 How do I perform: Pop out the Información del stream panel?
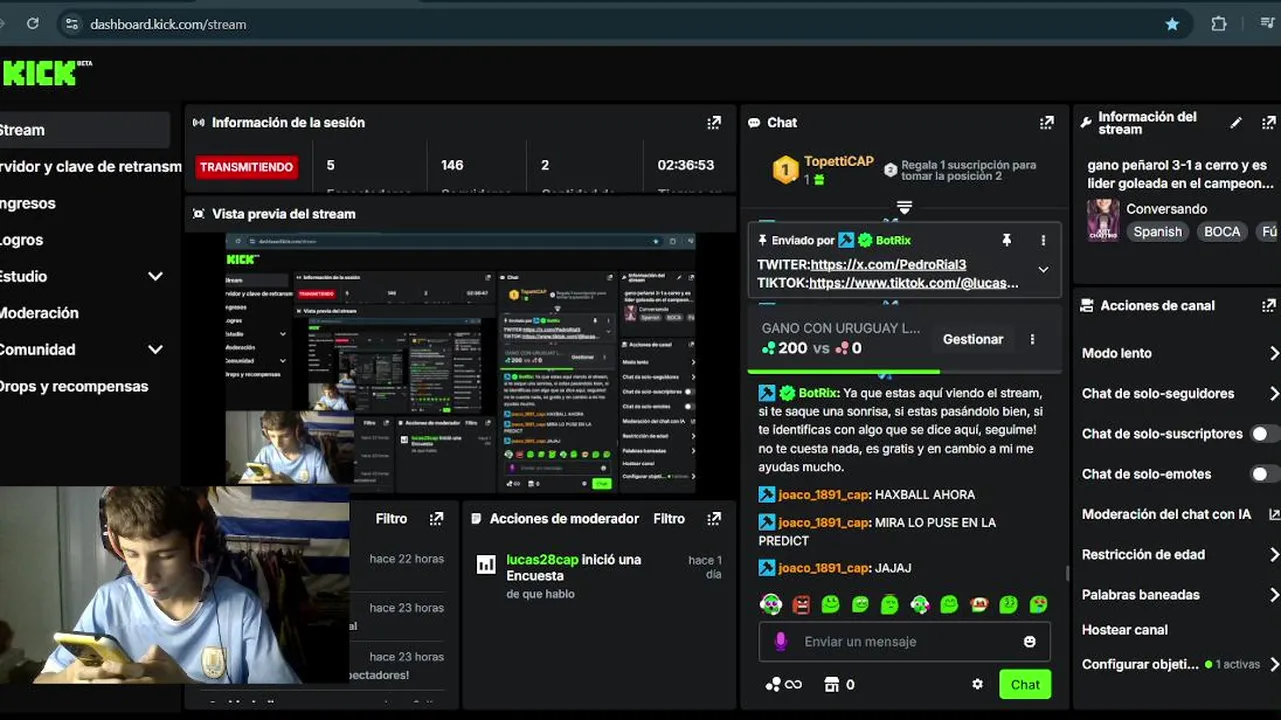click(1269, 123)
